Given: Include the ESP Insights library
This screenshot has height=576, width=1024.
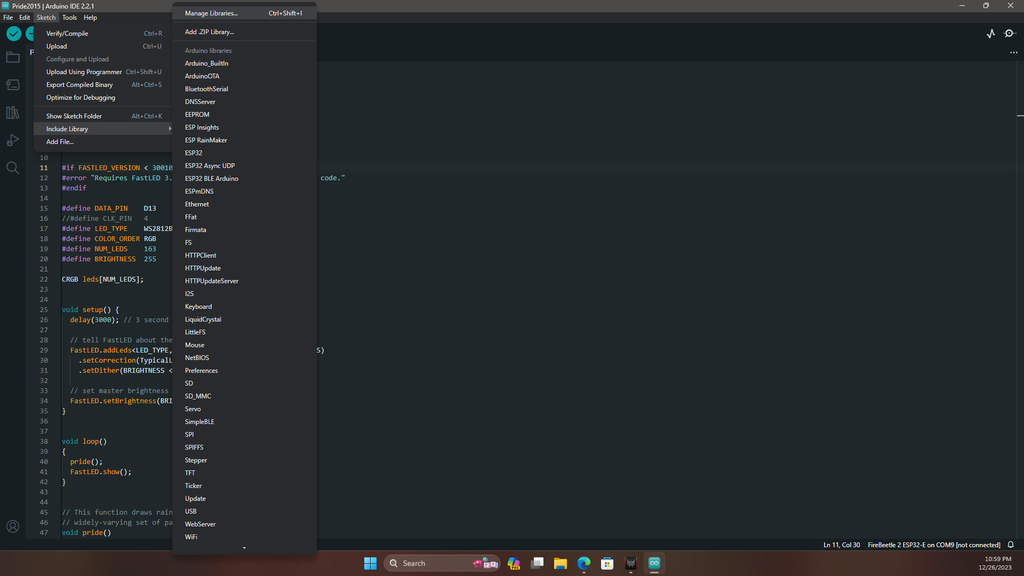Looking at the screenshot, I should [x=244, y=127].
